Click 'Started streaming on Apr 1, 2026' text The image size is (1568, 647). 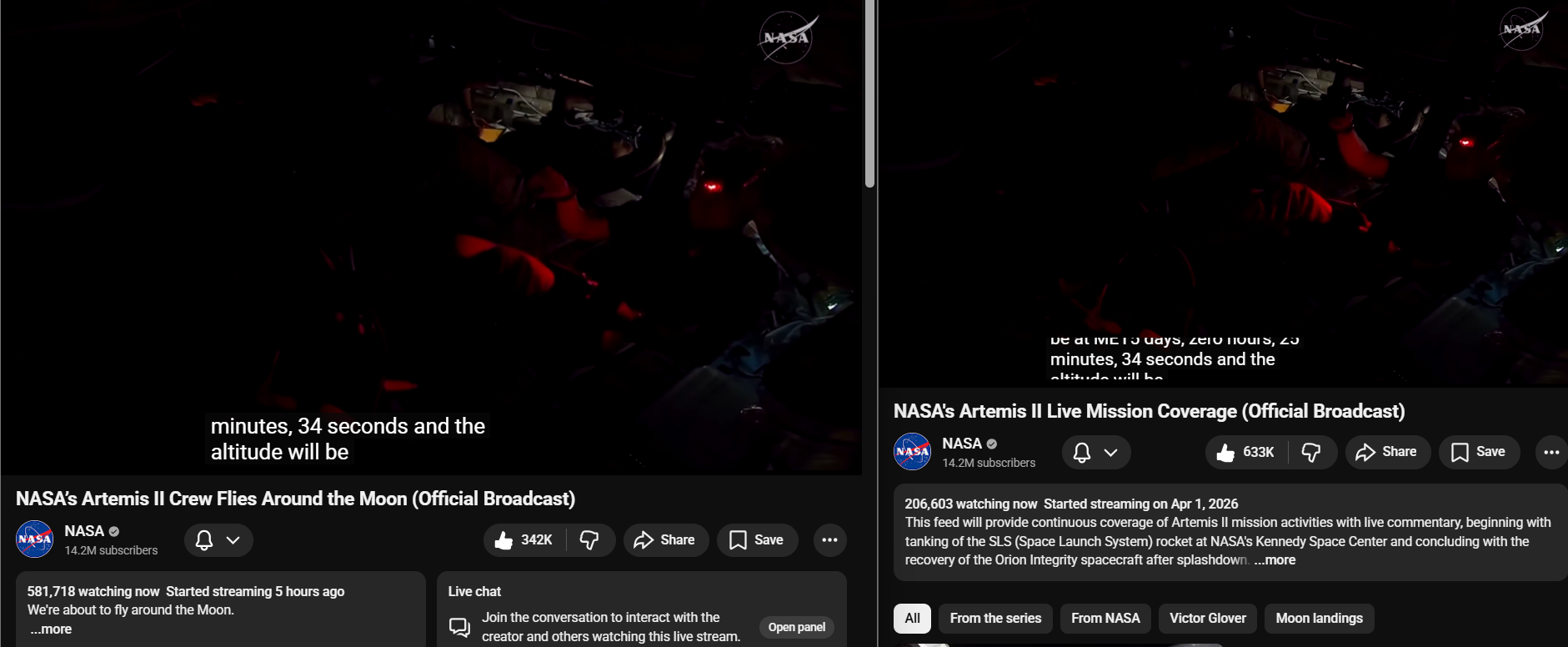pos(1141,504)
